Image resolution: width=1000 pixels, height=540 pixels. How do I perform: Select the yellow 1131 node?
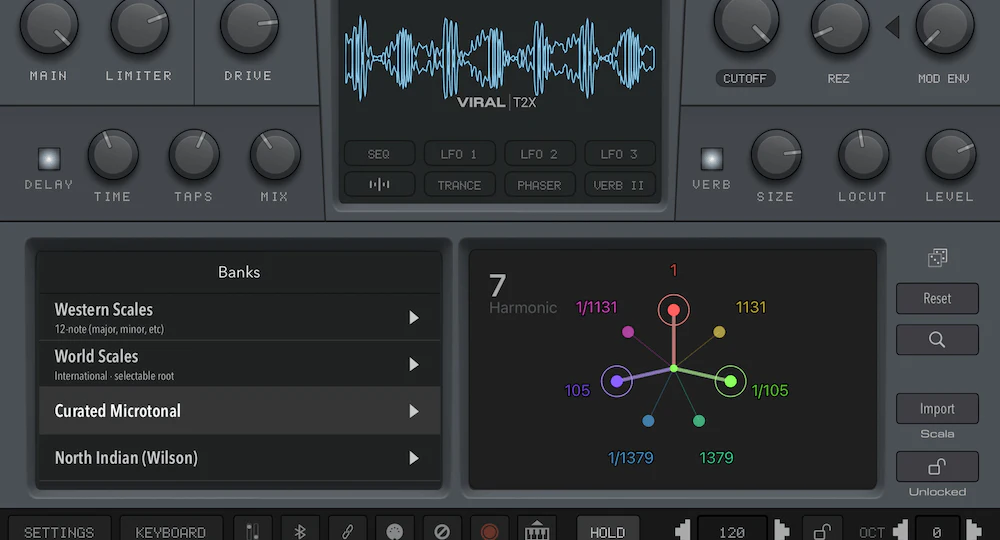[x=719, y=332]
